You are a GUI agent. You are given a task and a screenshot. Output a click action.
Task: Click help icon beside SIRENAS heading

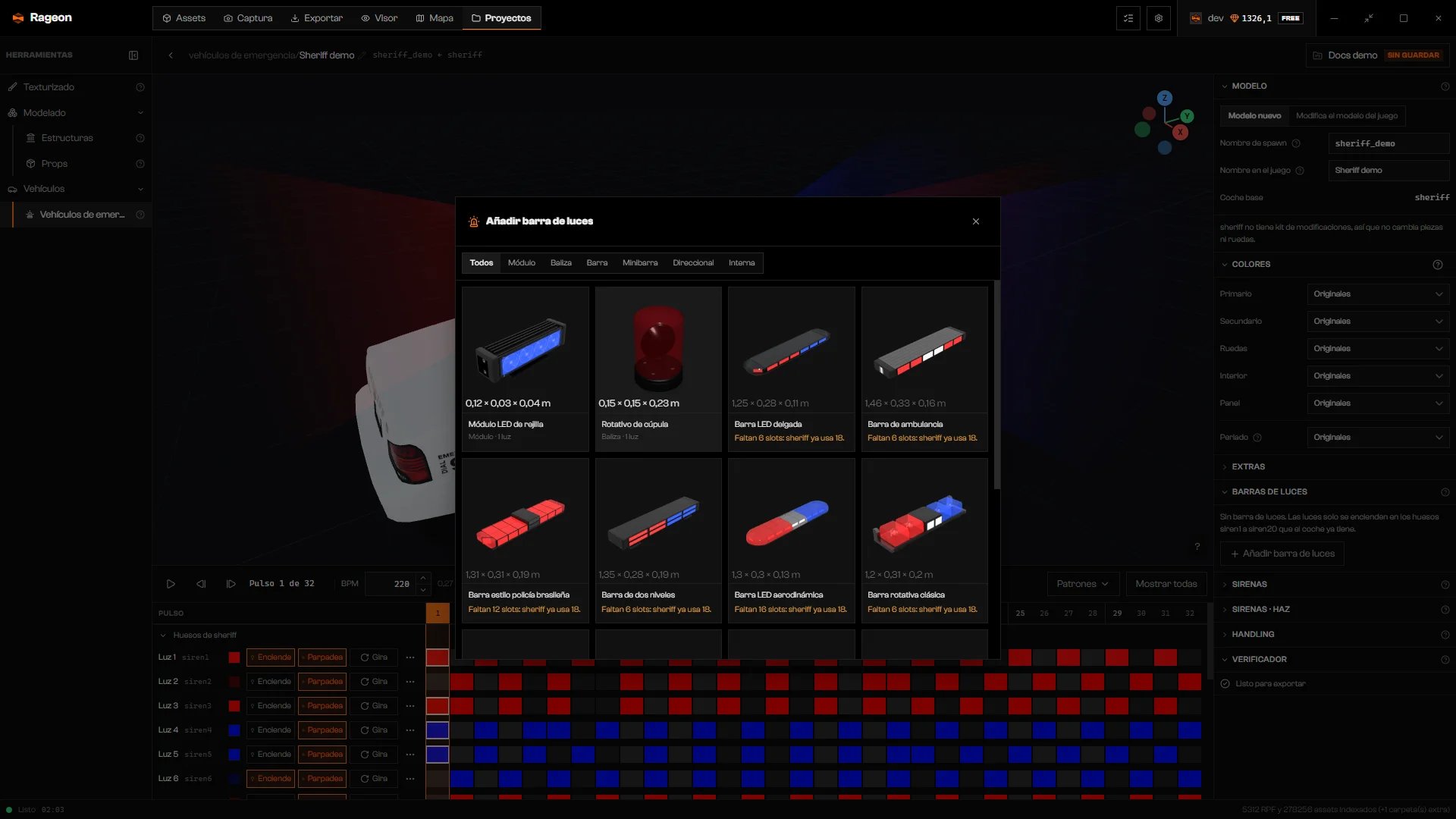click(x=1445, y=585)
